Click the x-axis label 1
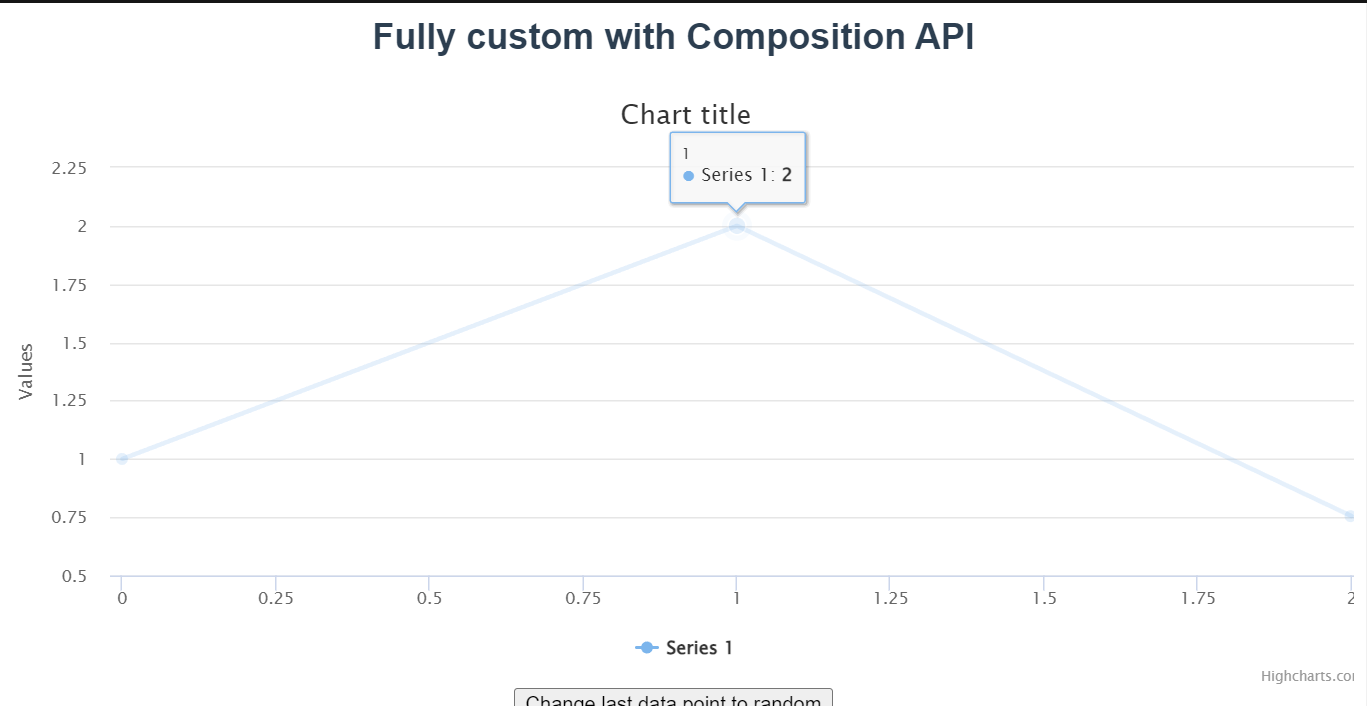Viewport: 1367px width, 706px height. (737, 597)
